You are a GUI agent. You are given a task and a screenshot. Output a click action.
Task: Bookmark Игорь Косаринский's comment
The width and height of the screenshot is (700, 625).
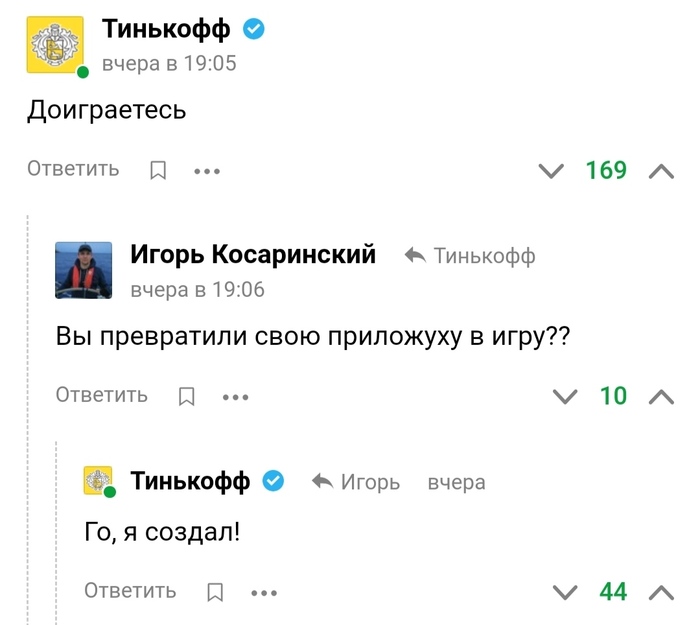(x=186, y=396)
